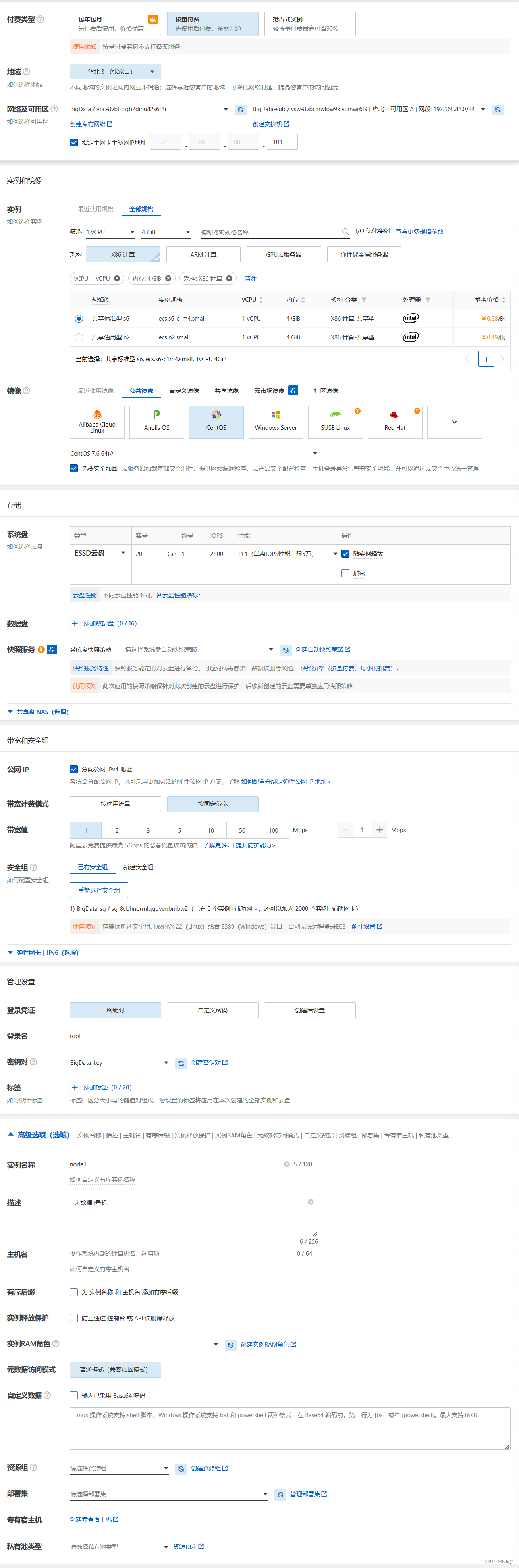
Task: Refresh the vSwitch list
Action: point(498,110)
